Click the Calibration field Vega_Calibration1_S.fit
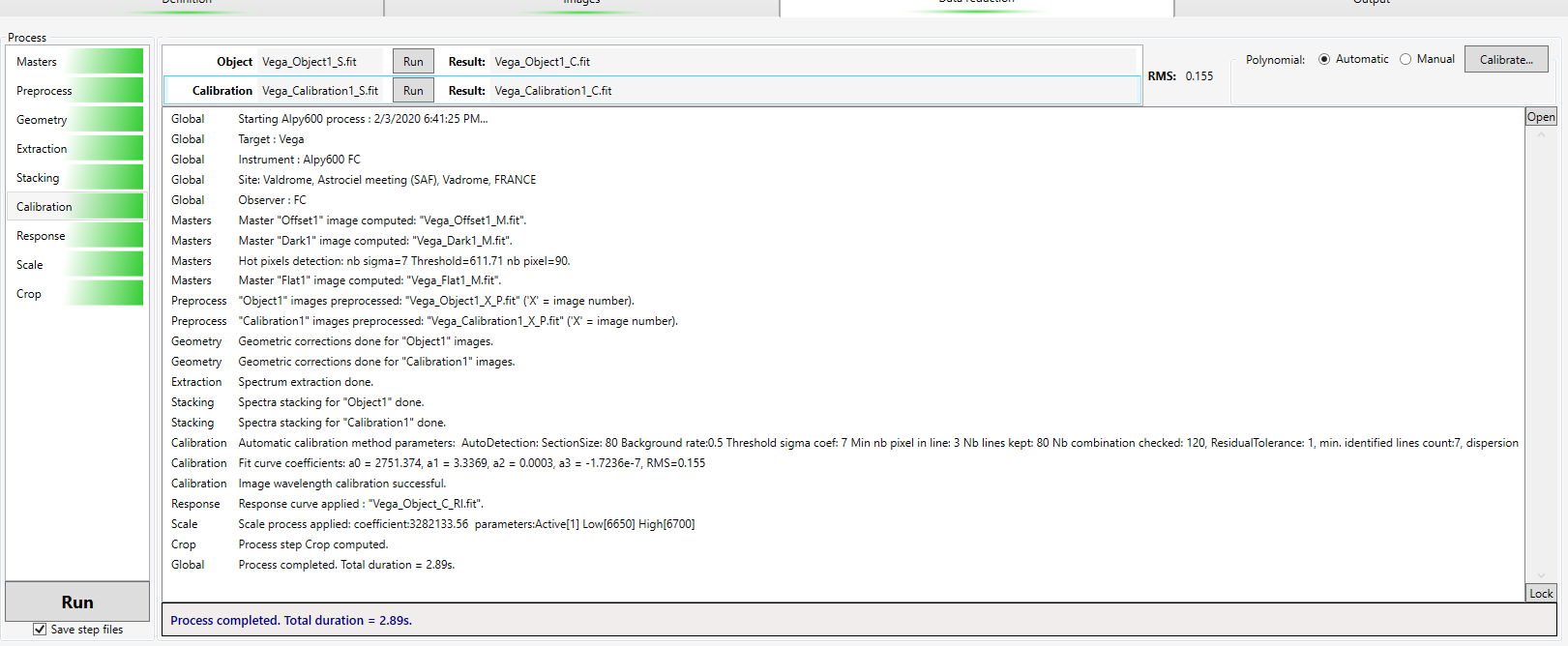The image size is (1568, 646). [x=320, y=91]
